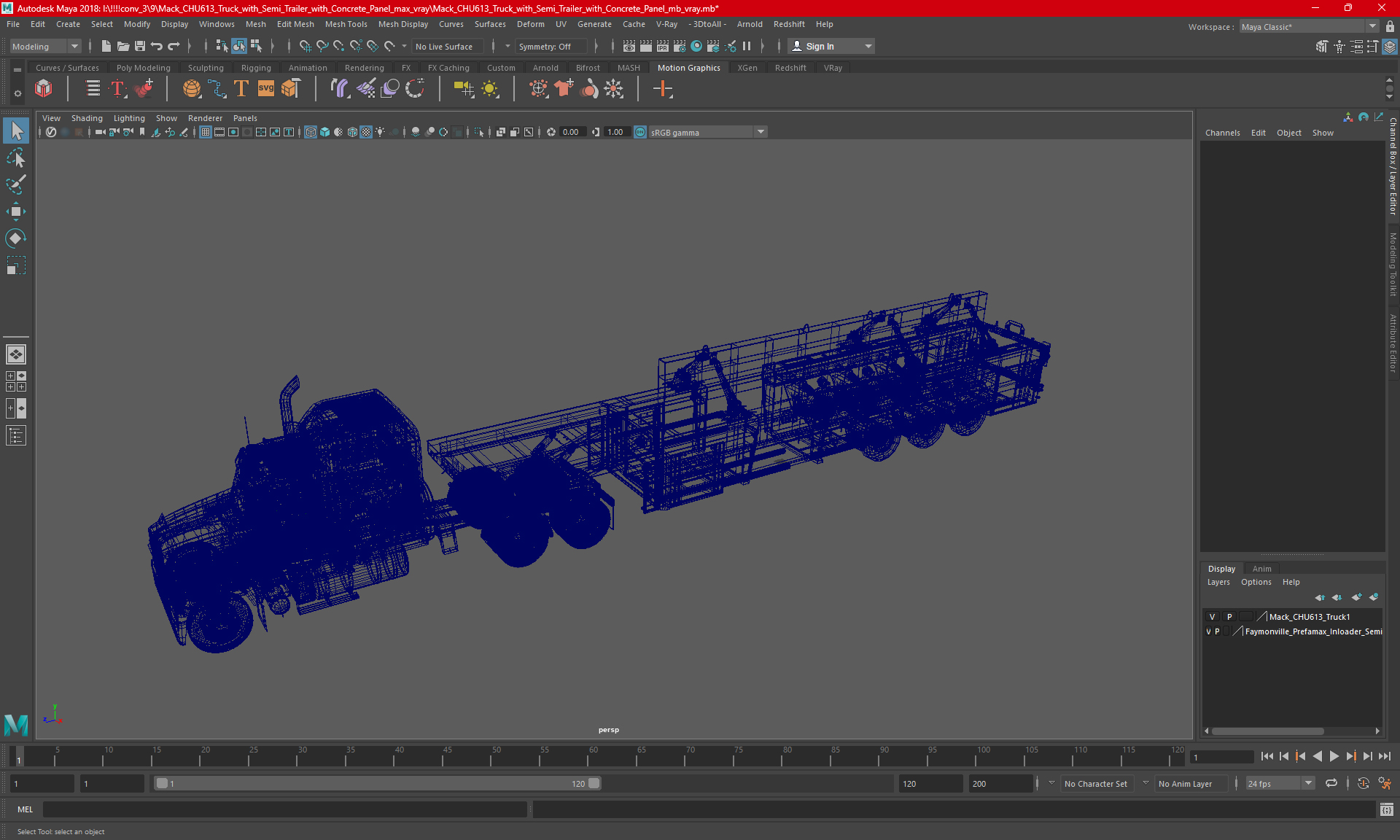The width and height of the screenshot is (1400, 840).
Task: Toggle playback P of Mack_CHU613_Truck1 layer
Action: [1229, 617]
